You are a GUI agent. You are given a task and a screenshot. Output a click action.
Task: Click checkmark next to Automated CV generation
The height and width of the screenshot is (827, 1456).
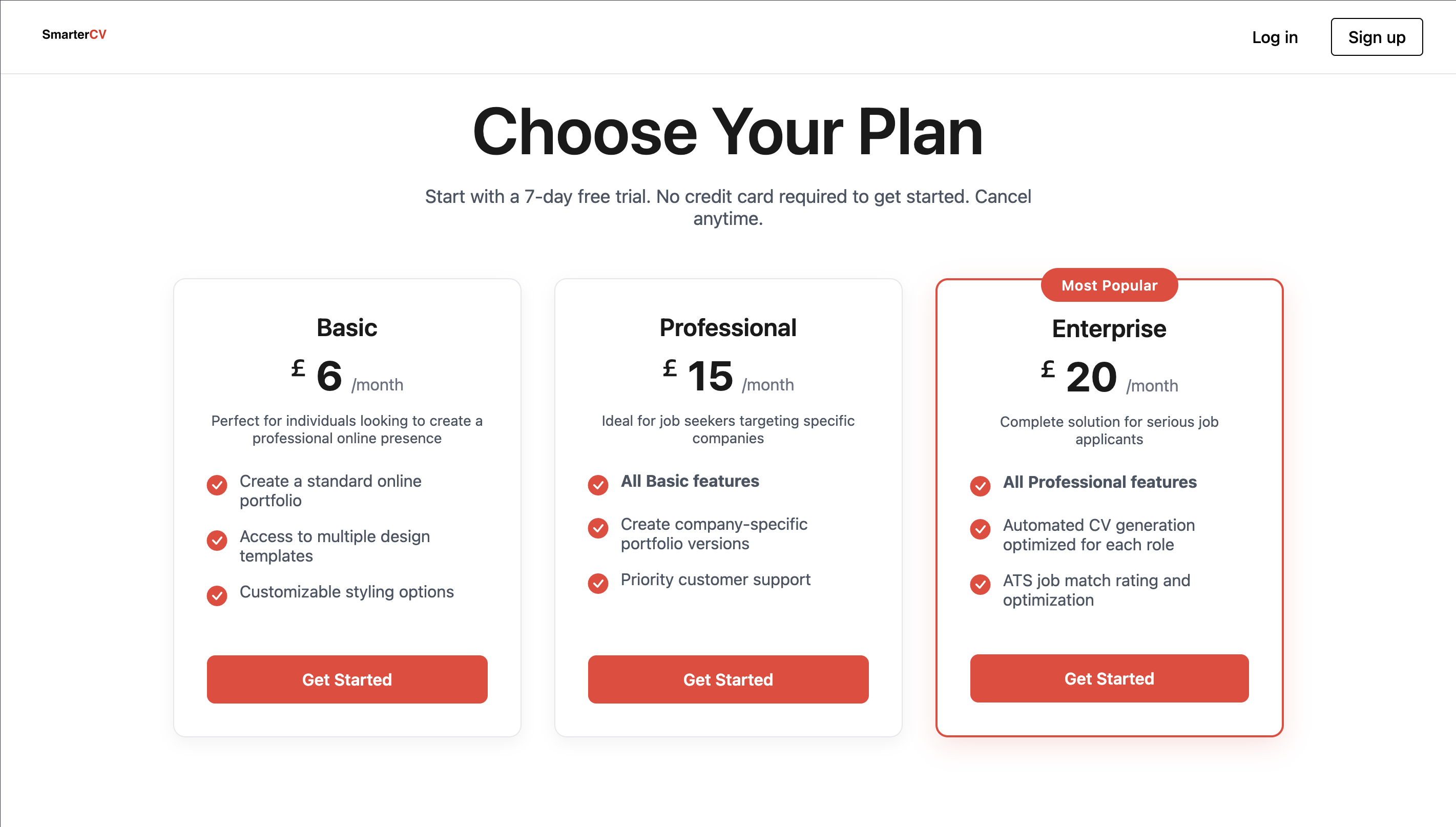pos(980,529)
